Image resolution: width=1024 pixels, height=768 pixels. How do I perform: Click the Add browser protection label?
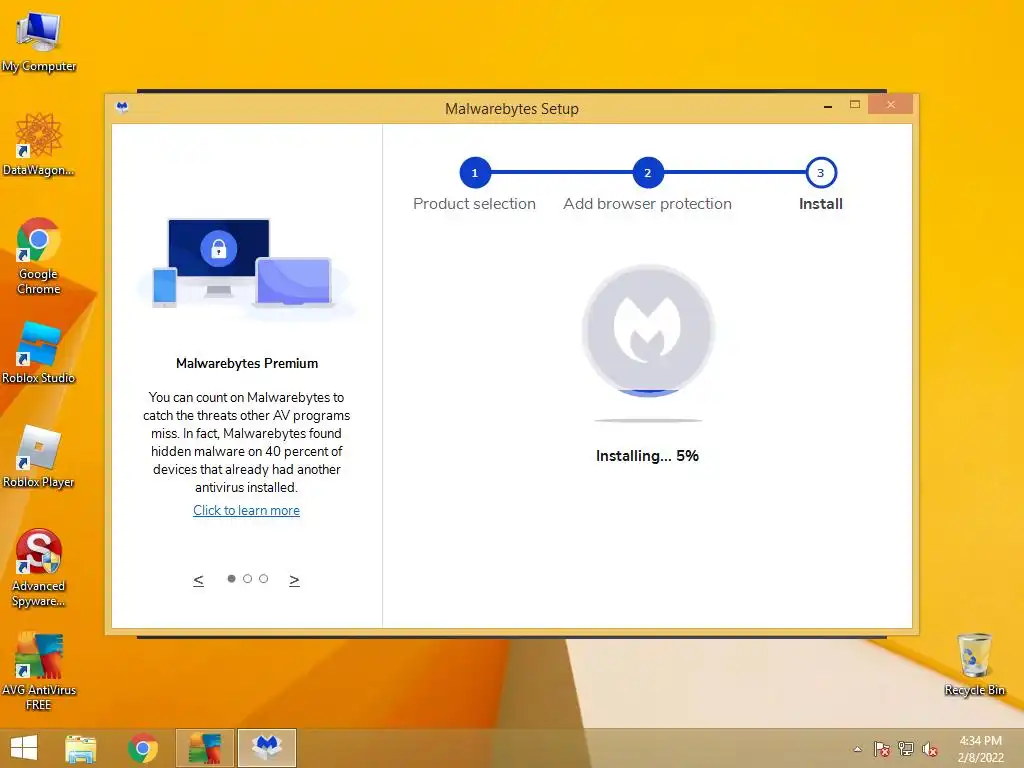pyautogui.click(x=648, y=204)
